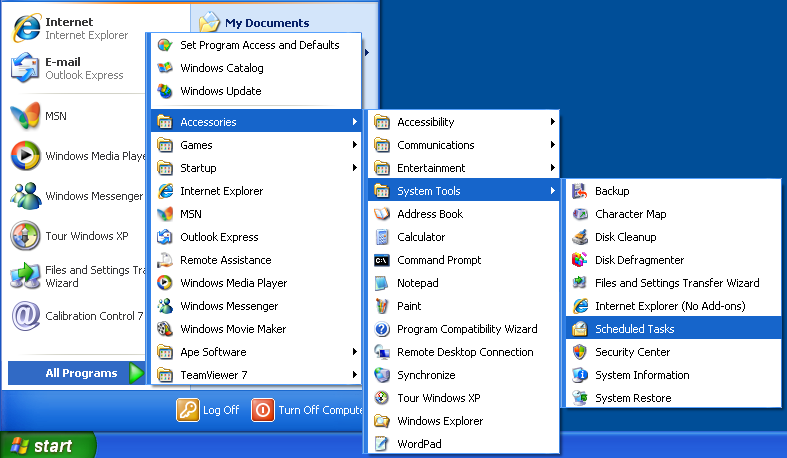Open Calibration Control 7
Image resolution: width=787 pixels, height=458 pixels.
click(x=75, y=316)
